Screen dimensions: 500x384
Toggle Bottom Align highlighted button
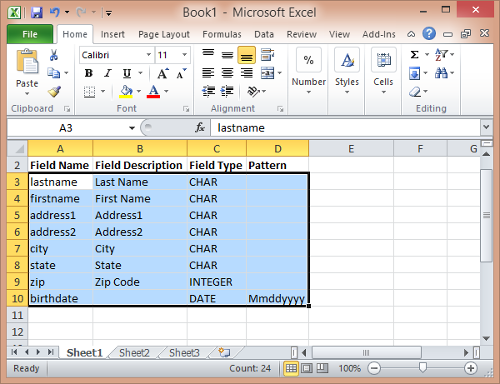tap(247, 55)
